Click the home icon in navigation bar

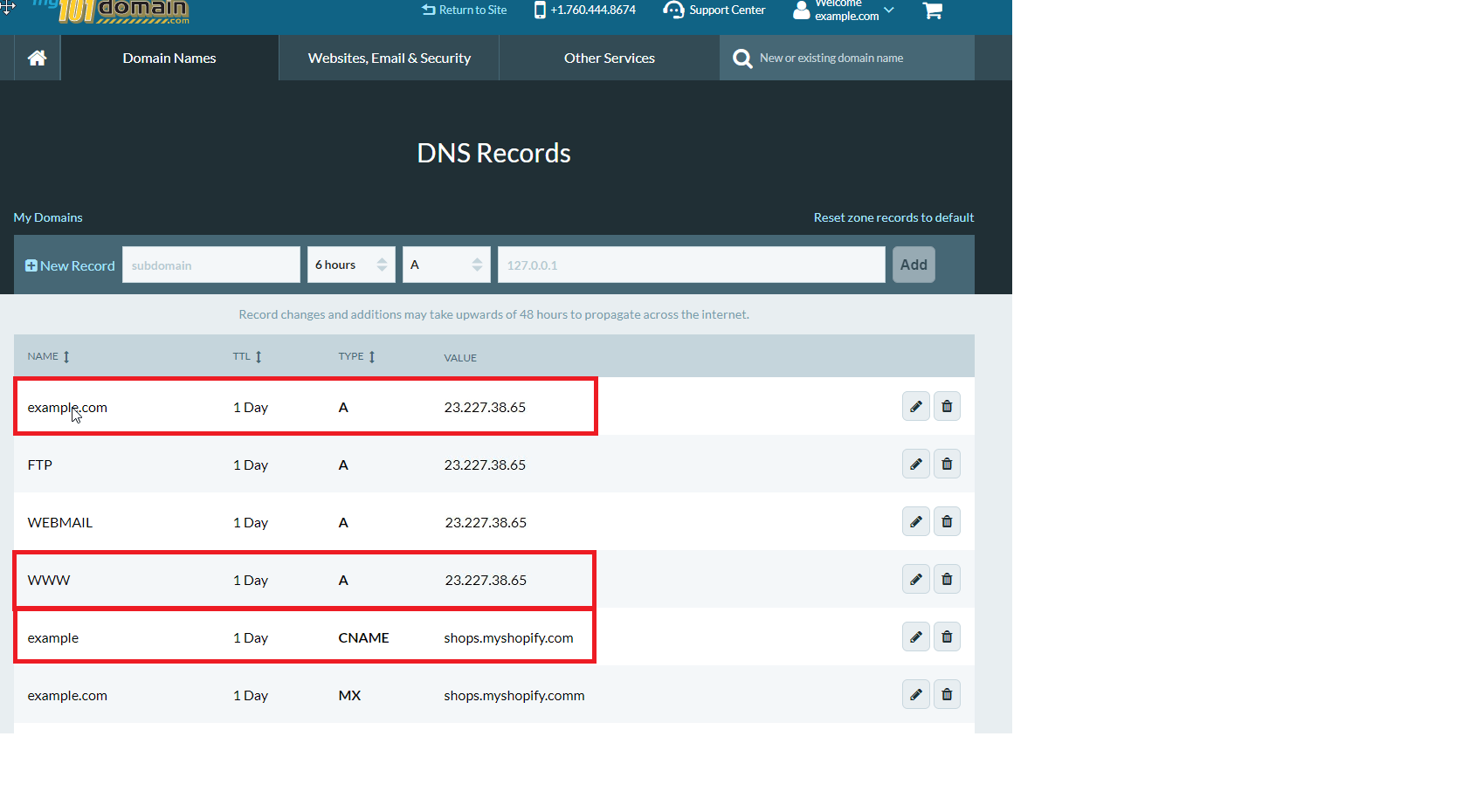pyautogui.click(x=37, y=58)
